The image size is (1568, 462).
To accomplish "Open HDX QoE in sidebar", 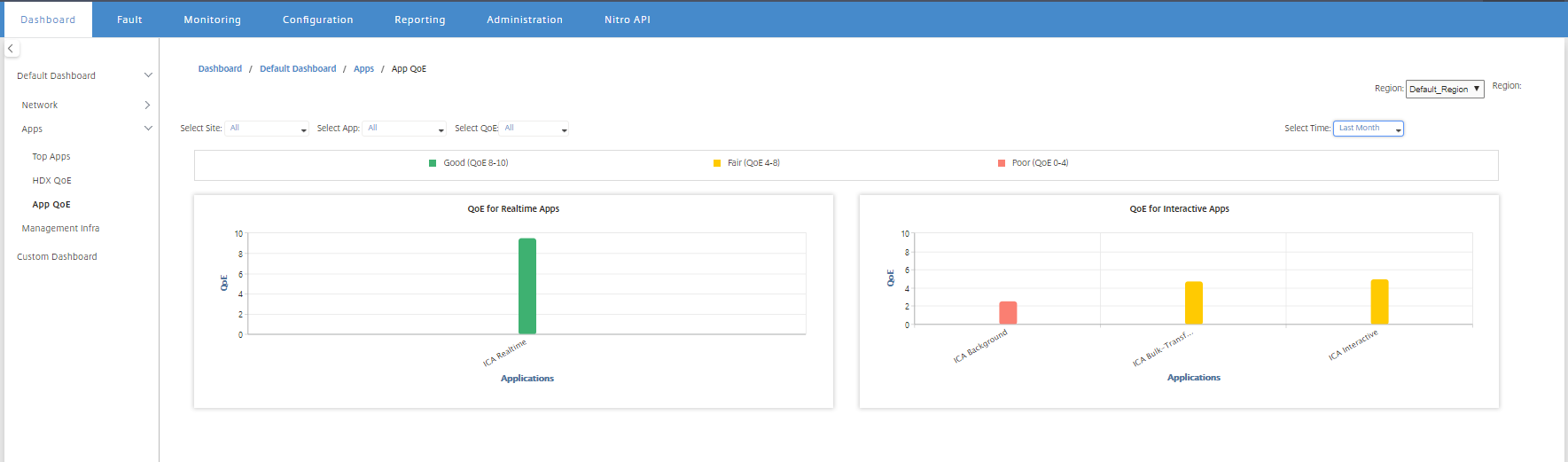I will click(51, 180).
